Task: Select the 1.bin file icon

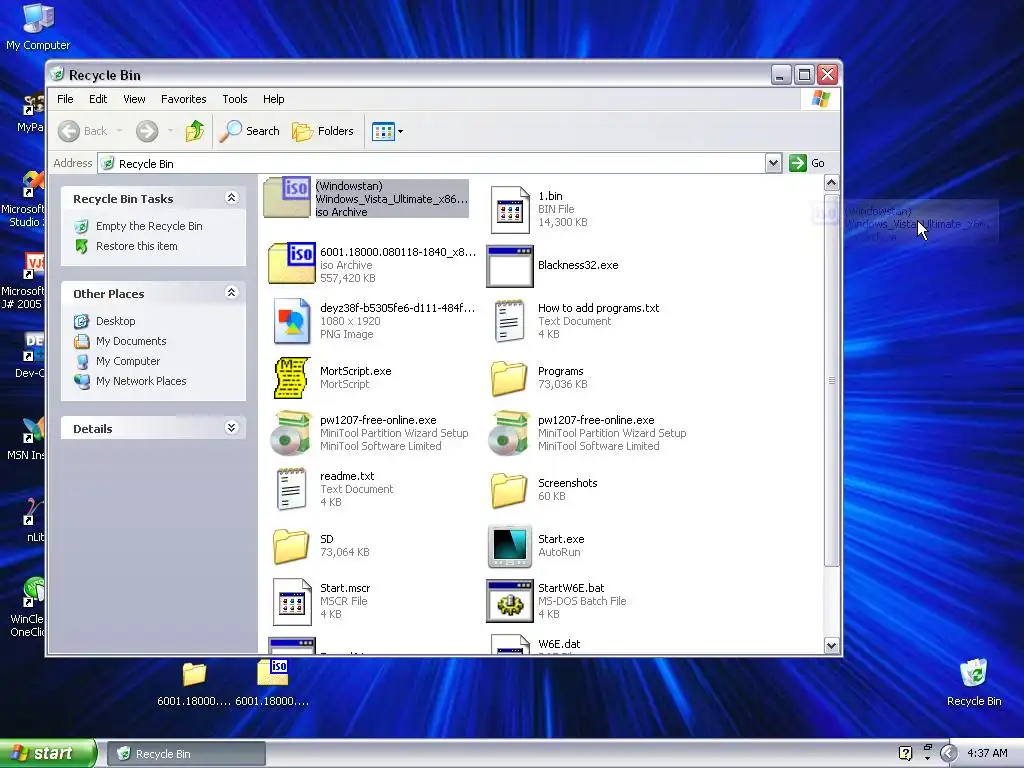Action: click(x=510, y=209)
